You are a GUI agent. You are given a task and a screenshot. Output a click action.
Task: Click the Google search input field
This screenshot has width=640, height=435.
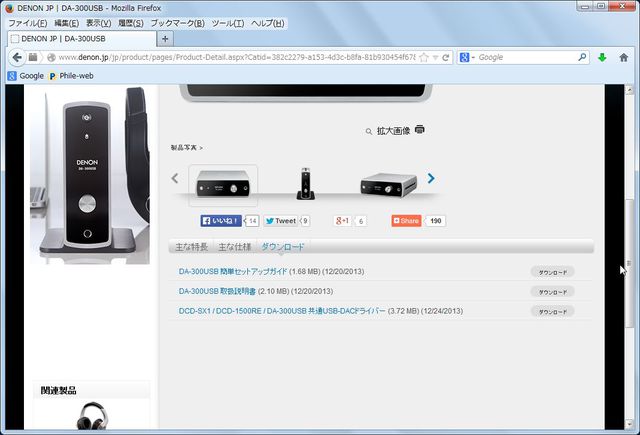click(x=527, y=58)
